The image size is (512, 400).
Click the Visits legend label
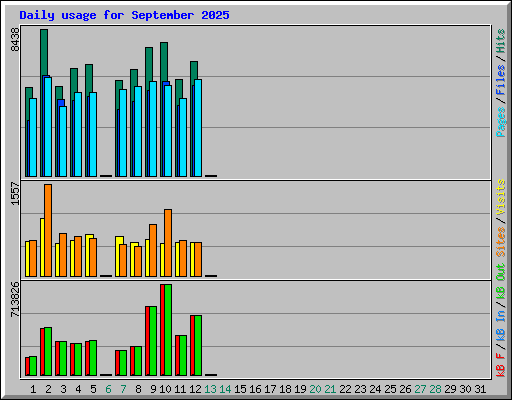pyautogui.click(x=501, y=197)
